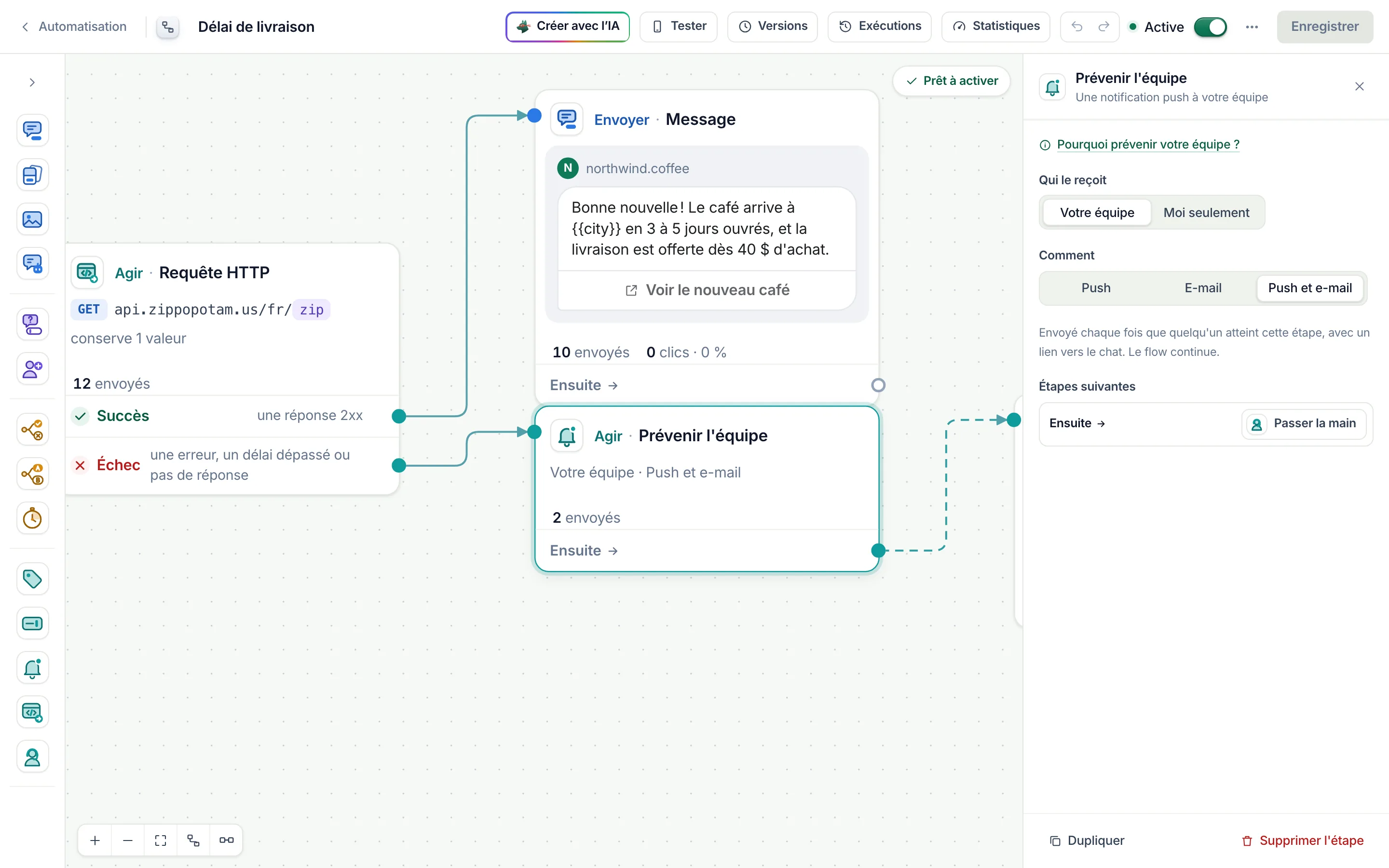The image size is (1389, 868).
Task: Delete the step via Supprimer l'étape
Action: [x=1302, y=841]
